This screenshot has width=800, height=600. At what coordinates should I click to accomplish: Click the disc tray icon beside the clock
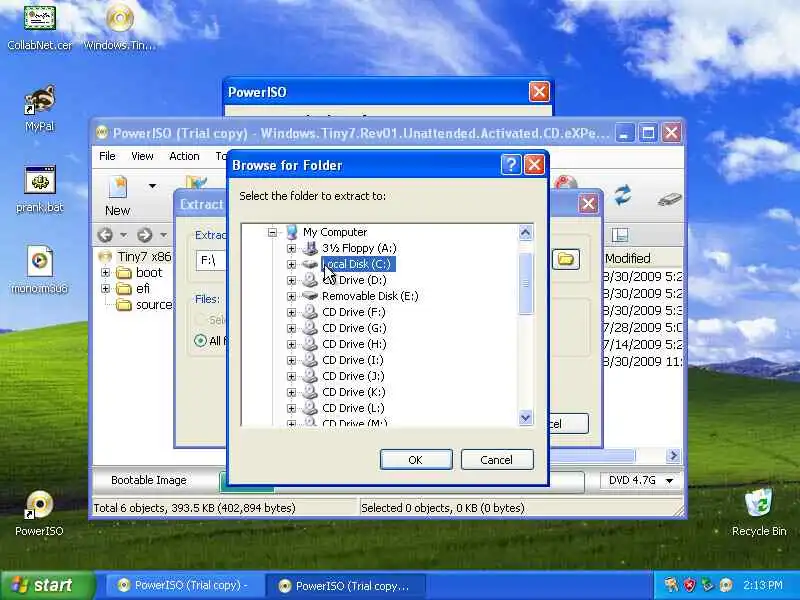[x=725, y=585]
